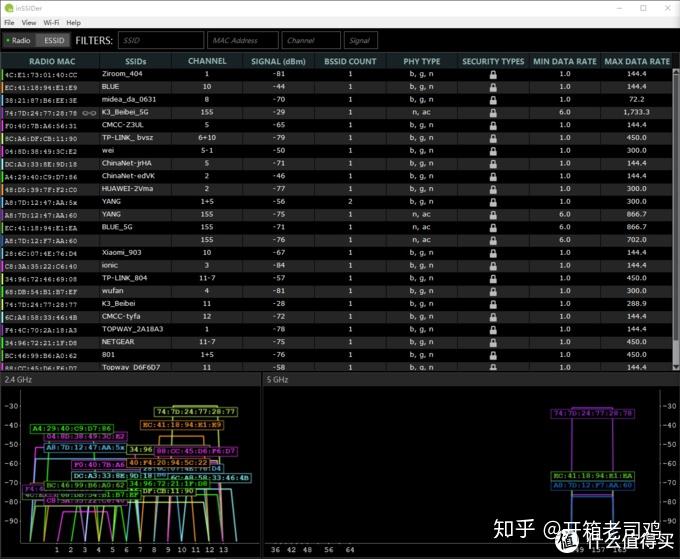Image resolution: width=680 pixels, height=559 pixels.
Task: Sort by SIGNAL (dBm) column header
Action: pos(278,62)
